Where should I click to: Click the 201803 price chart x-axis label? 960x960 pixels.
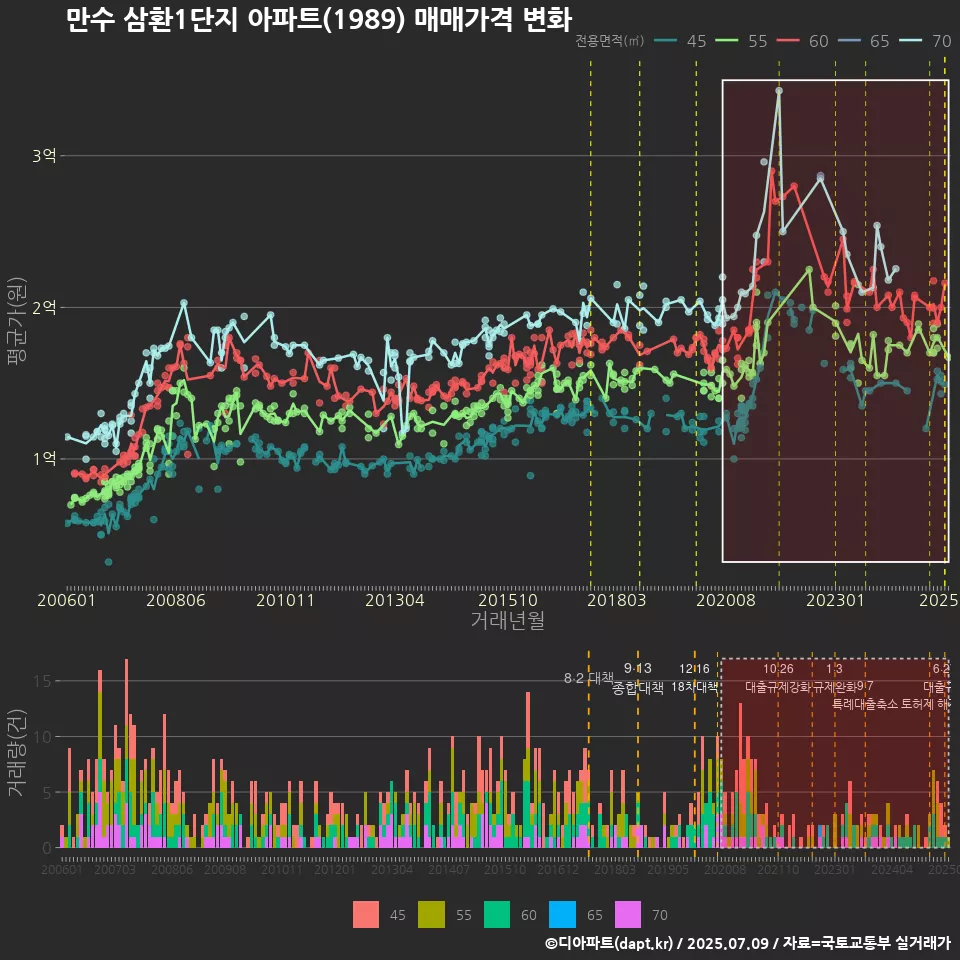pyautogui.click(x=617, y=600)
